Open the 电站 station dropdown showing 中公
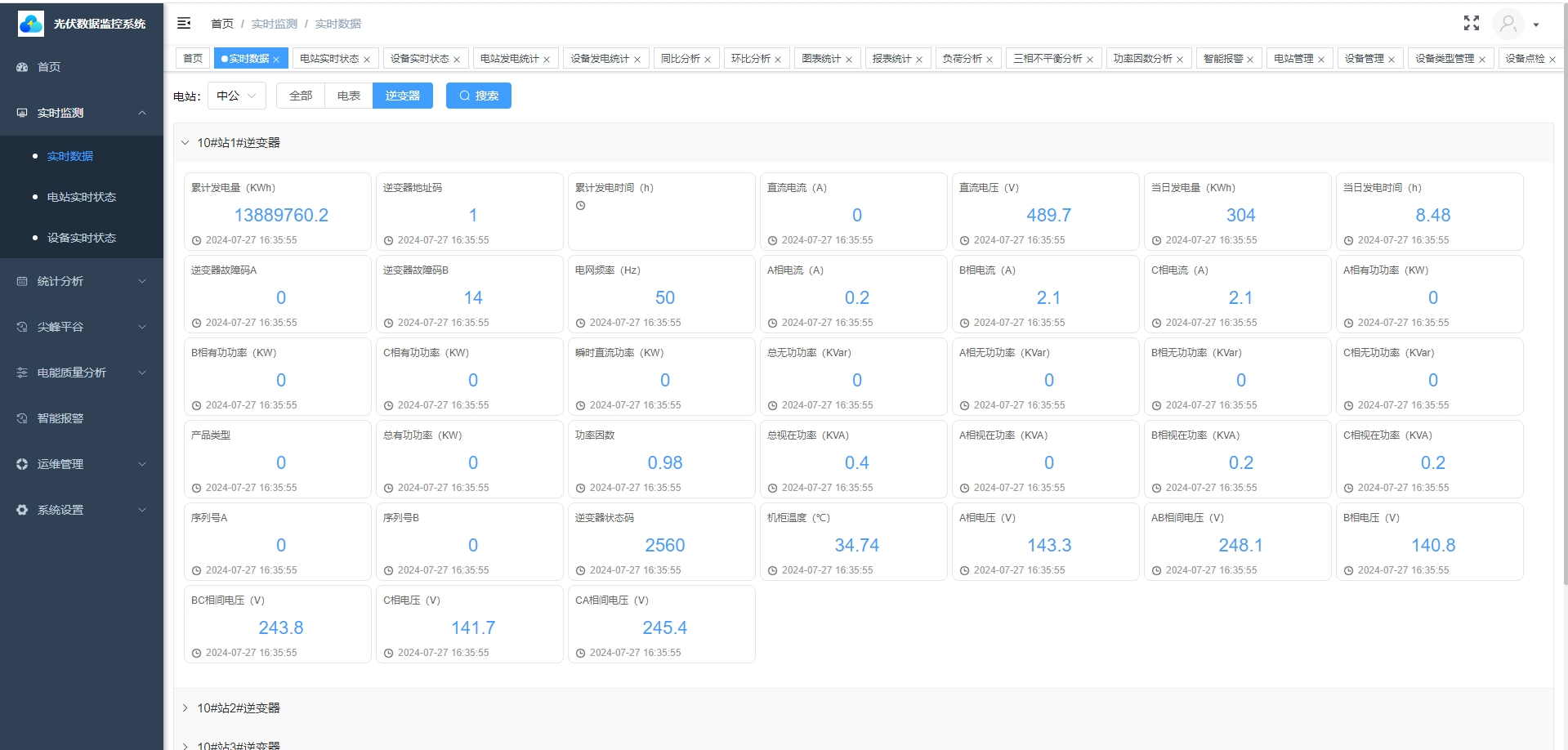The width and height of the screenshot is (1568, 750). (x=237, y=96)
